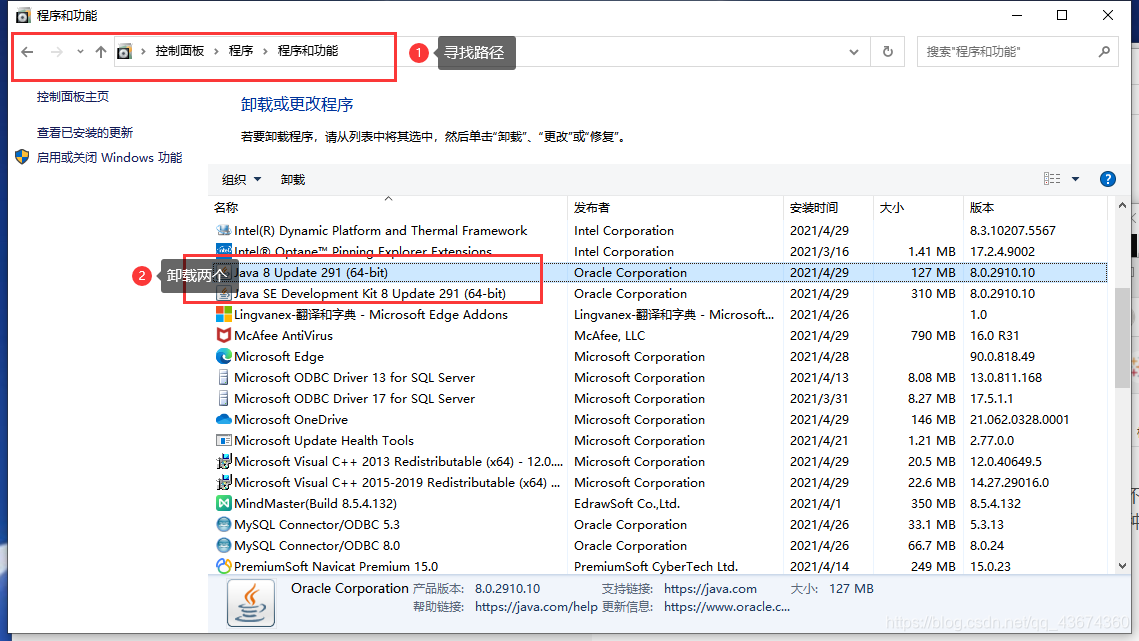
Task: Click the 卸载 toolbar button
Action: point(293,180)
